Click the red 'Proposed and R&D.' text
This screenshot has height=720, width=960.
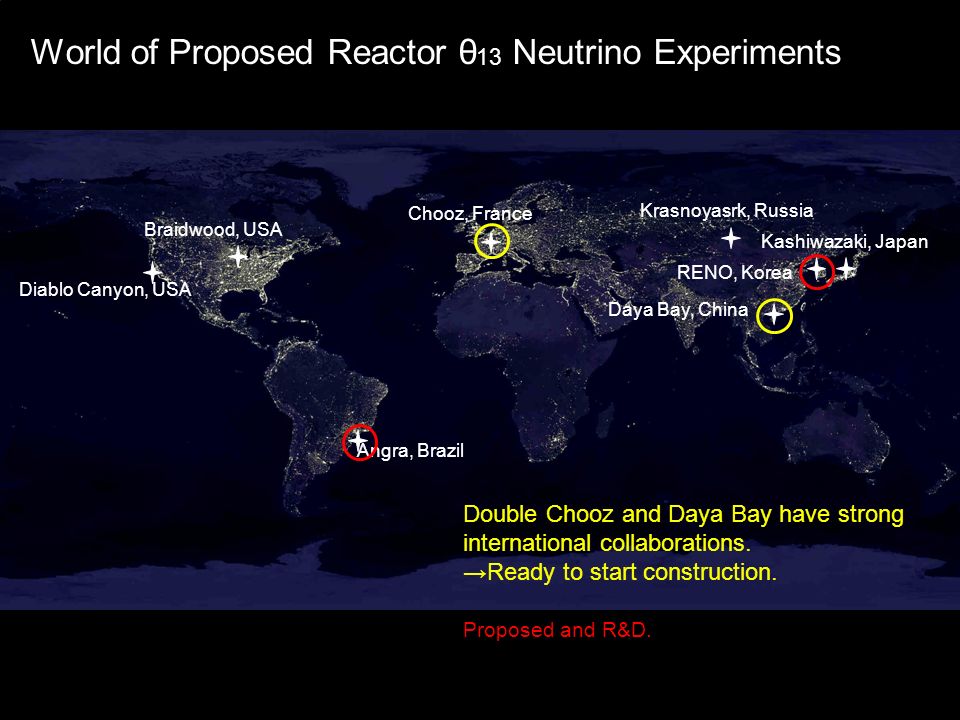coord(557,630)
